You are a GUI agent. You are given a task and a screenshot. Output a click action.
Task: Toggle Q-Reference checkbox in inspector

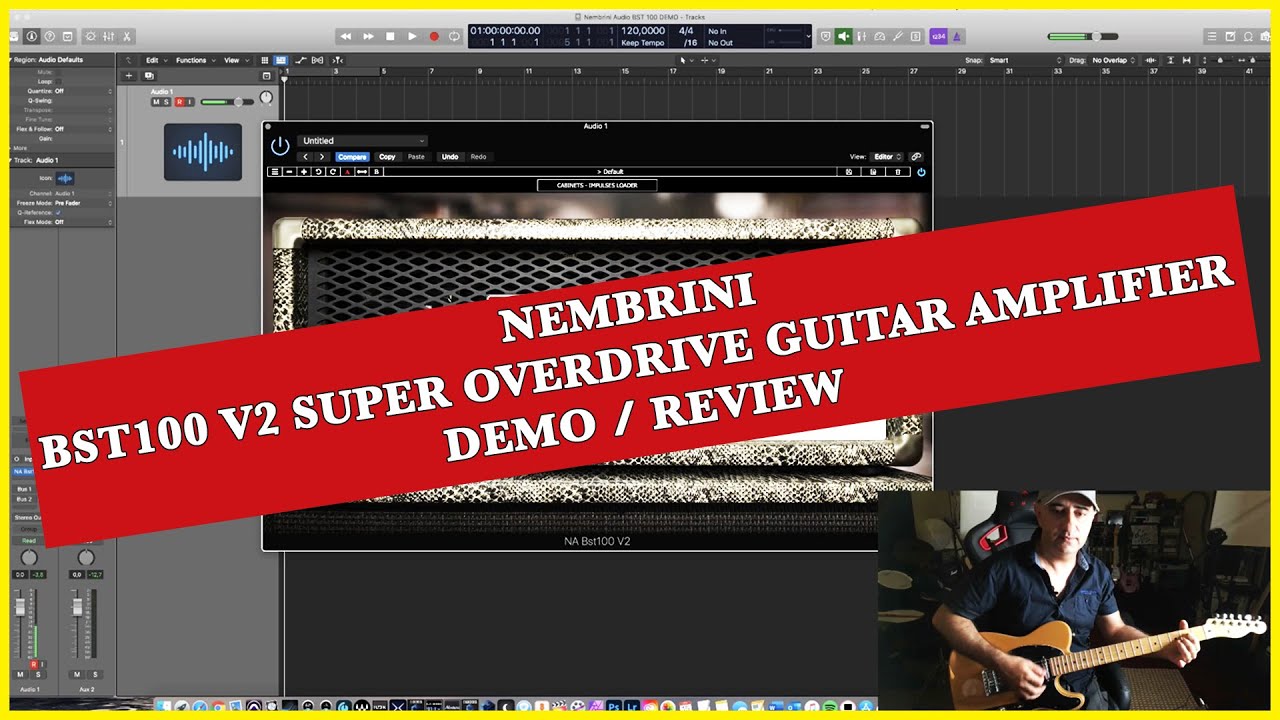point(58,213)
